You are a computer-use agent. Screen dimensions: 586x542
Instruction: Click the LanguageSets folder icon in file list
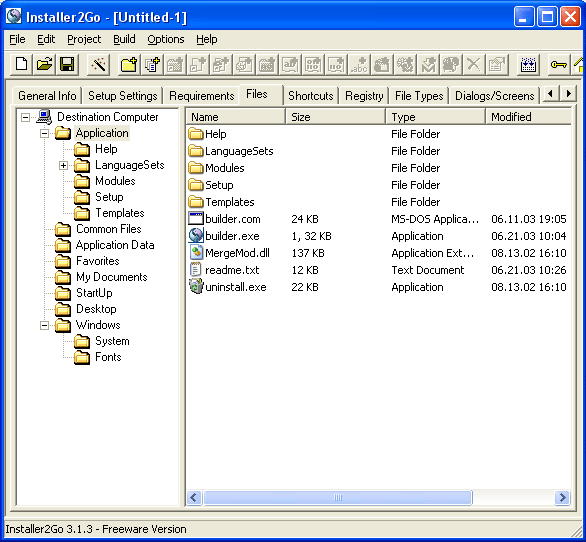tap(195, 151)
